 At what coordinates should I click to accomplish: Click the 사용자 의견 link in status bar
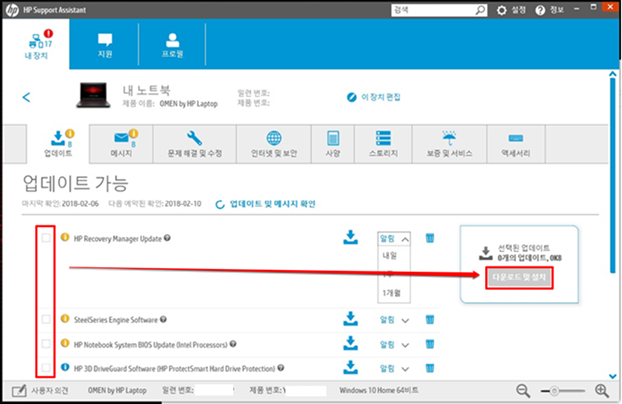coord(50,391)
